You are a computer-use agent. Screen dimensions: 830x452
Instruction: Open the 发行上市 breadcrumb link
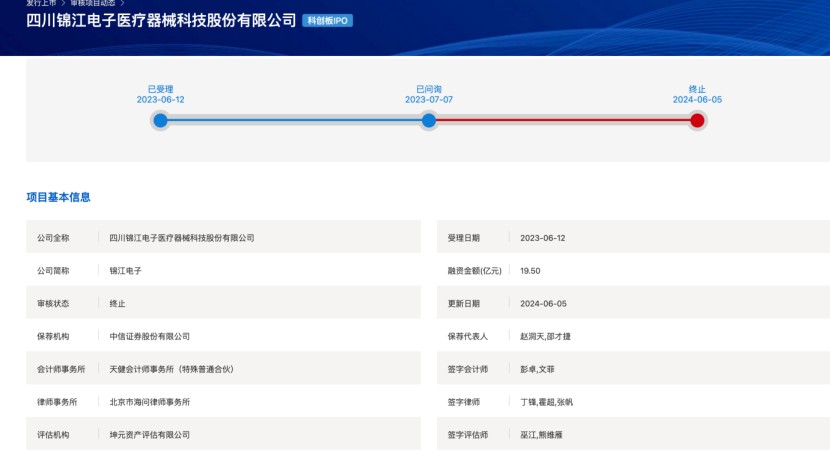pos(40,3)
